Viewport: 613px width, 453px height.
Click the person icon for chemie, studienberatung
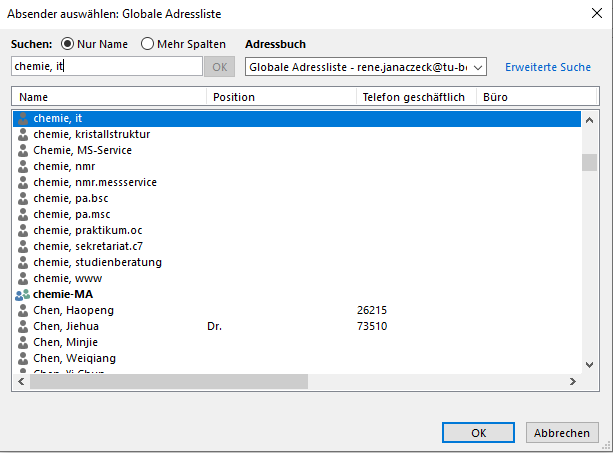click(x=23, y=262)
